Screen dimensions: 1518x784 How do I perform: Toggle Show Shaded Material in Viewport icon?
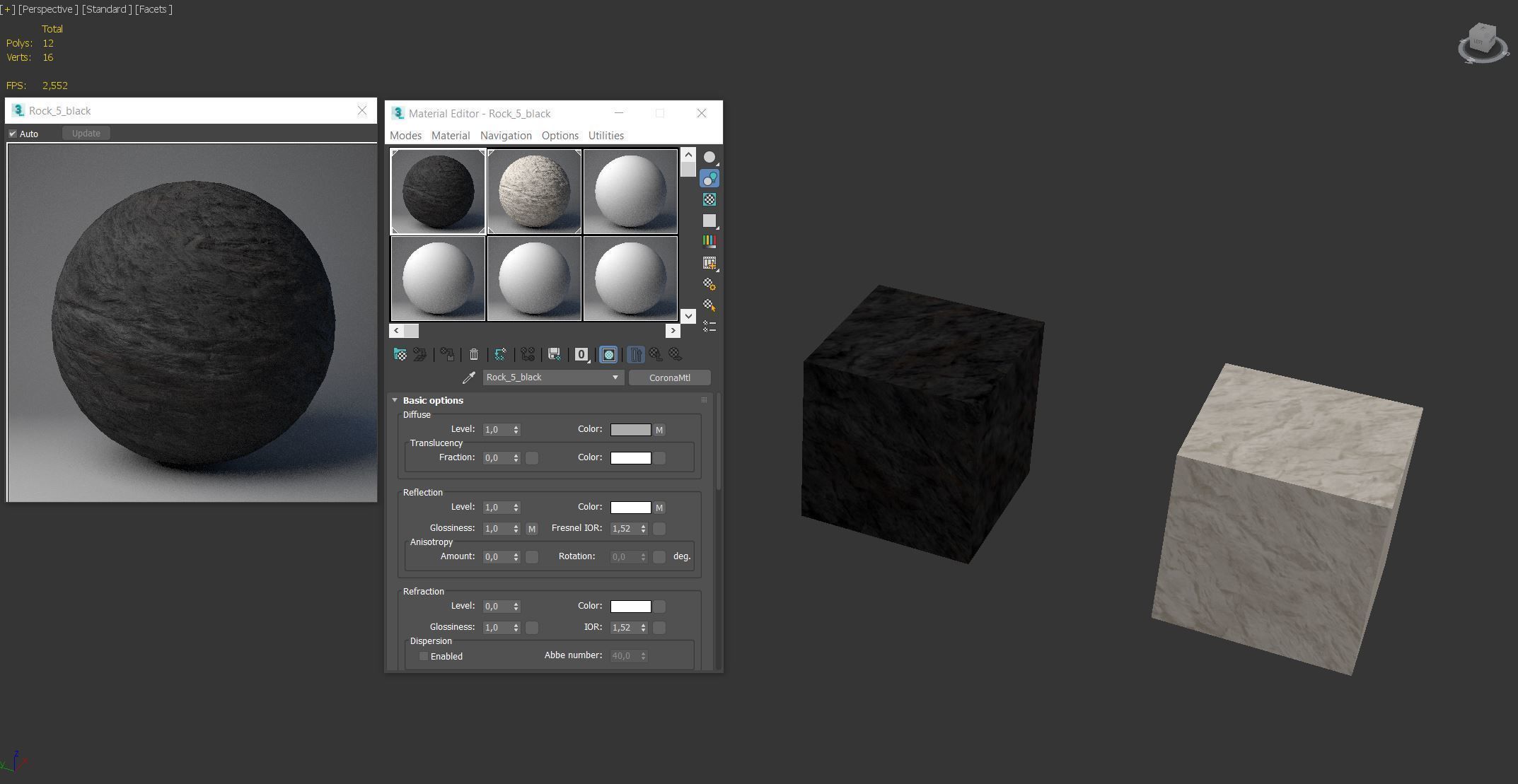tap(608, 354)
